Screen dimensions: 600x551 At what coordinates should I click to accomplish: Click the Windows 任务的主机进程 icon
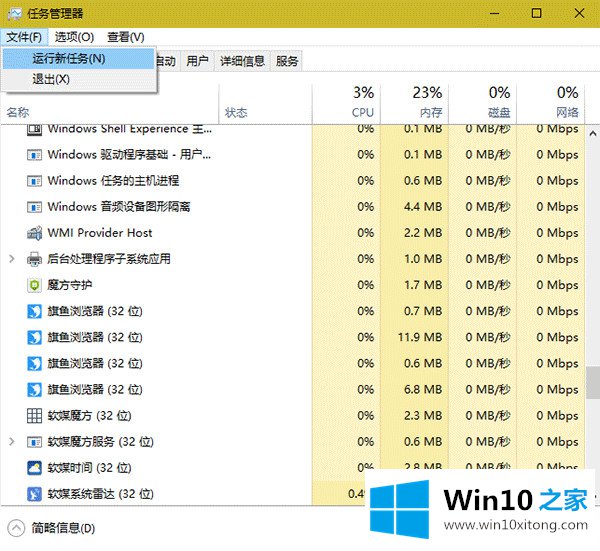coord(34,181)
